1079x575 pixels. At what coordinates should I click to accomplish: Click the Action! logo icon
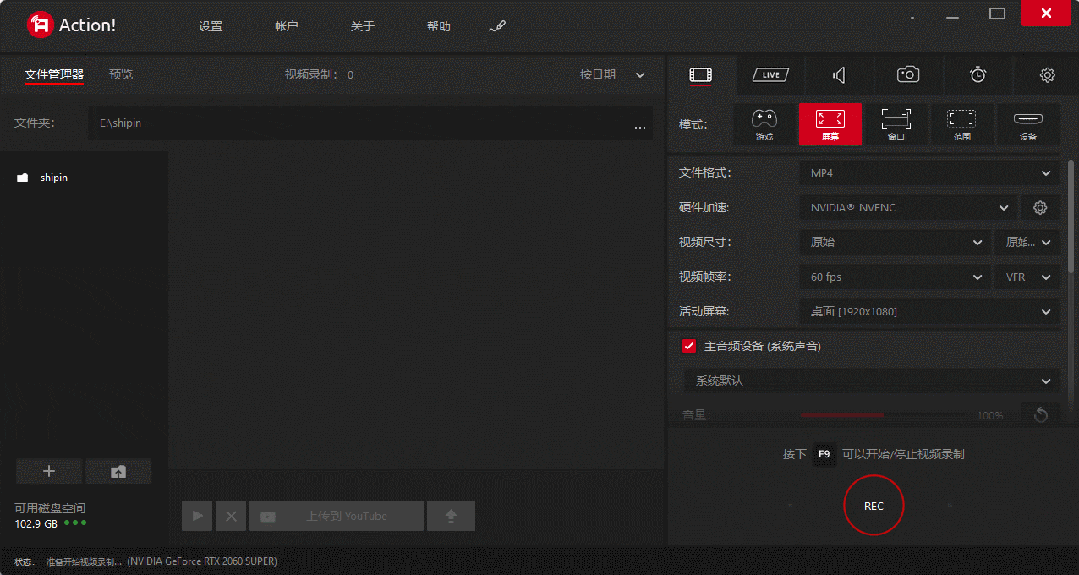40,25
